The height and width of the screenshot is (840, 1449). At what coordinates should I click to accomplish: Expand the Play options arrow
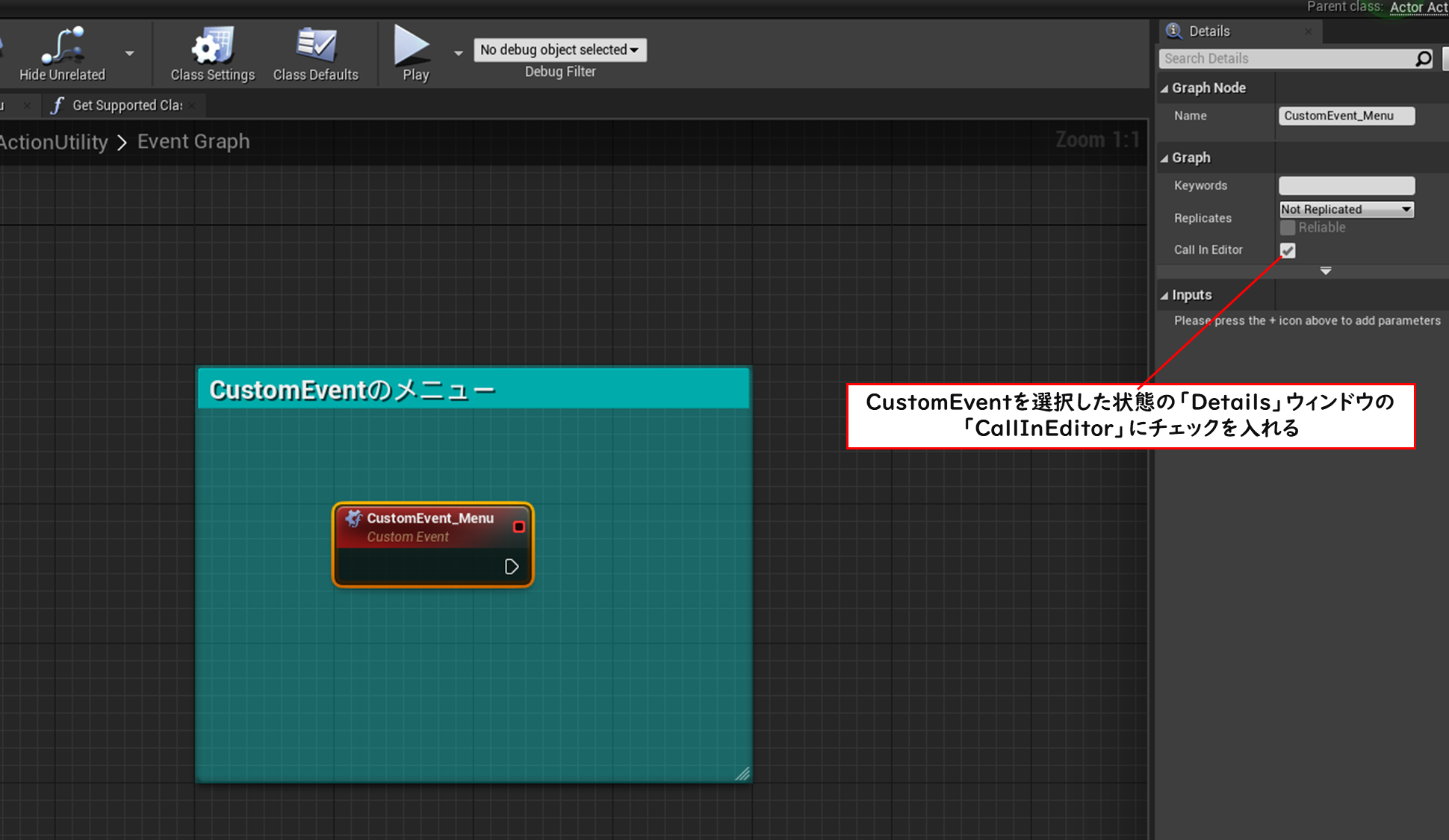[459, 54]
